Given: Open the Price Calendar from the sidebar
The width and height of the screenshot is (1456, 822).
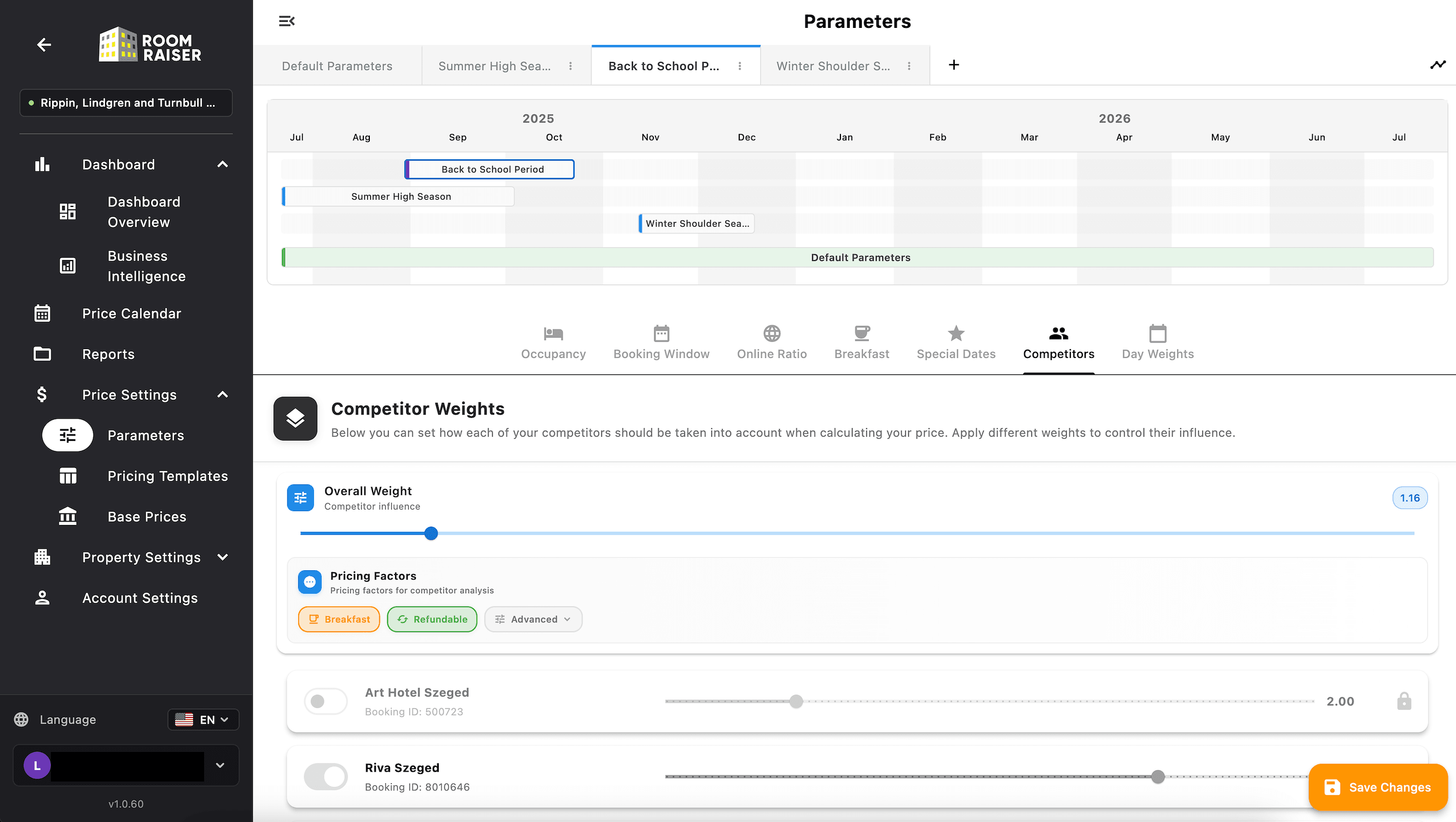Looking at the screenshot, I should [131, 313].
